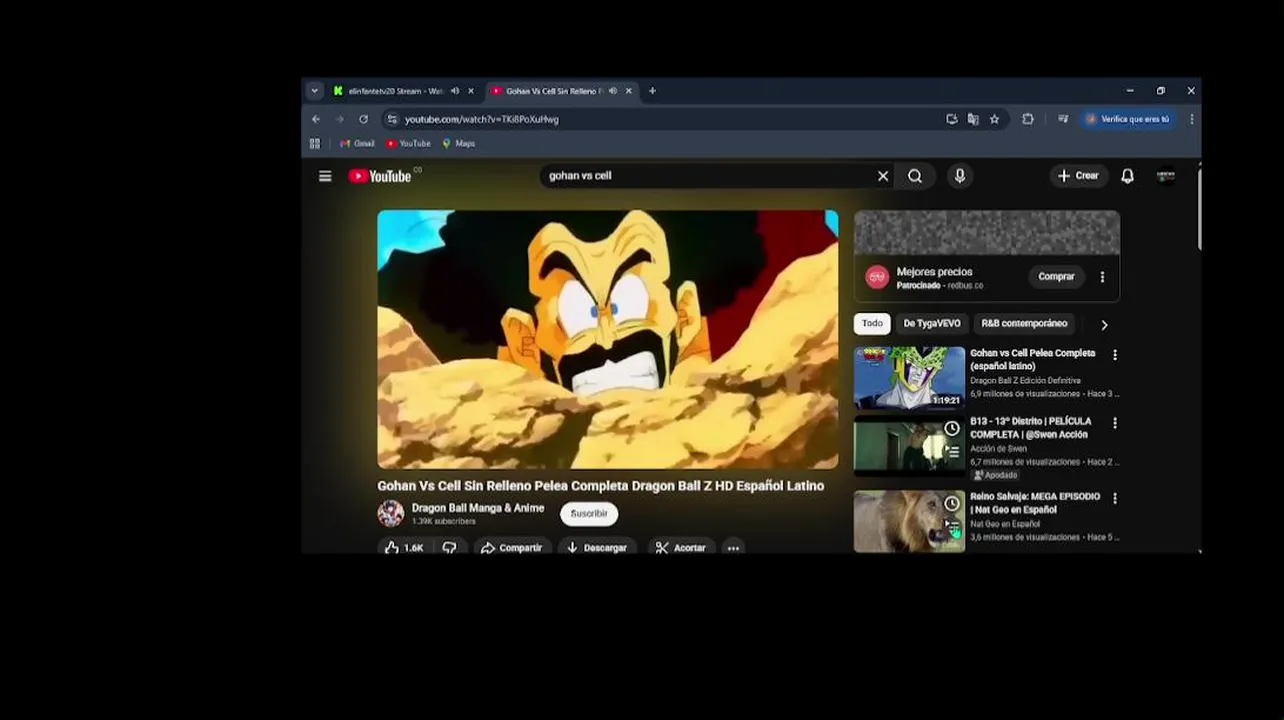The image size is (1284, 720).
Task: Click the video player to pause playback
Action: pyautogui.click(x=608, y=339)
